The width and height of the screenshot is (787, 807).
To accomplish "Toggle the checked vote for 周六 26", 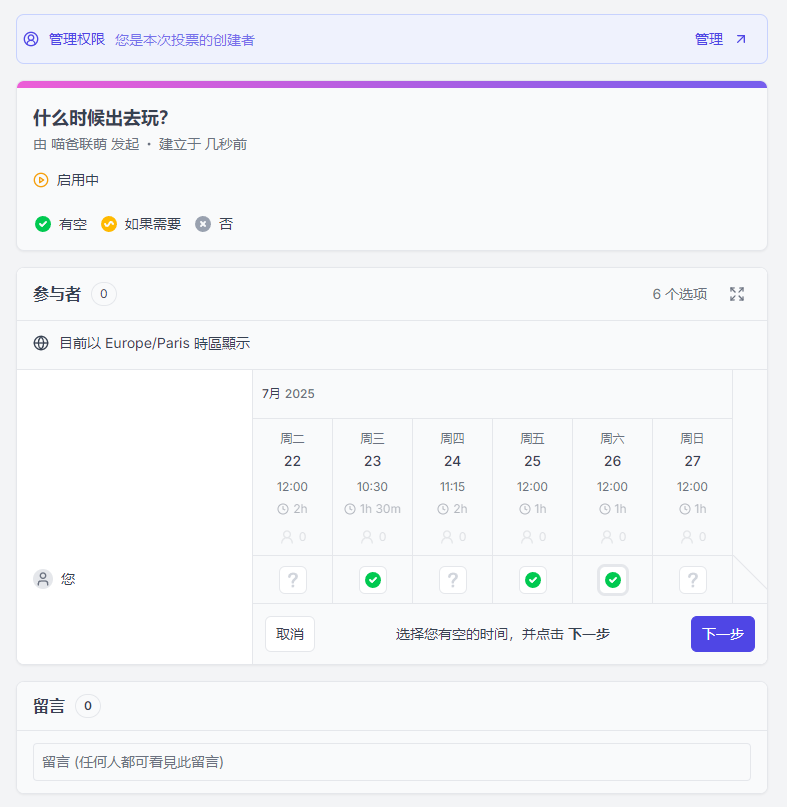I will coord(613,580).
